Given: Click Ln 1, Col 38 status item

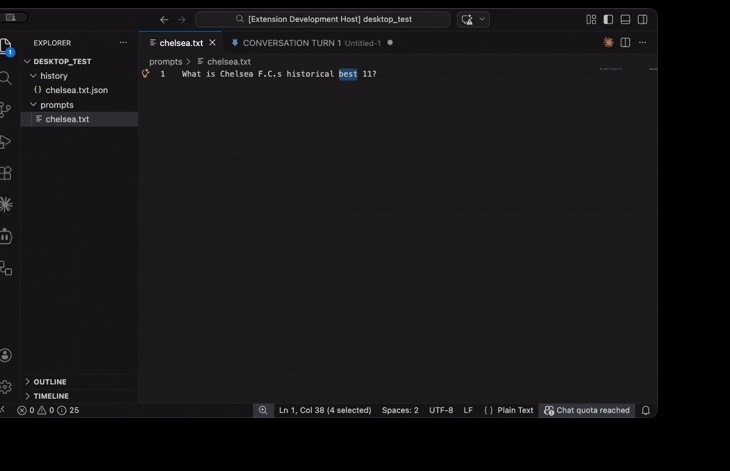Looking at the screenshot, I should click(325, 410).
